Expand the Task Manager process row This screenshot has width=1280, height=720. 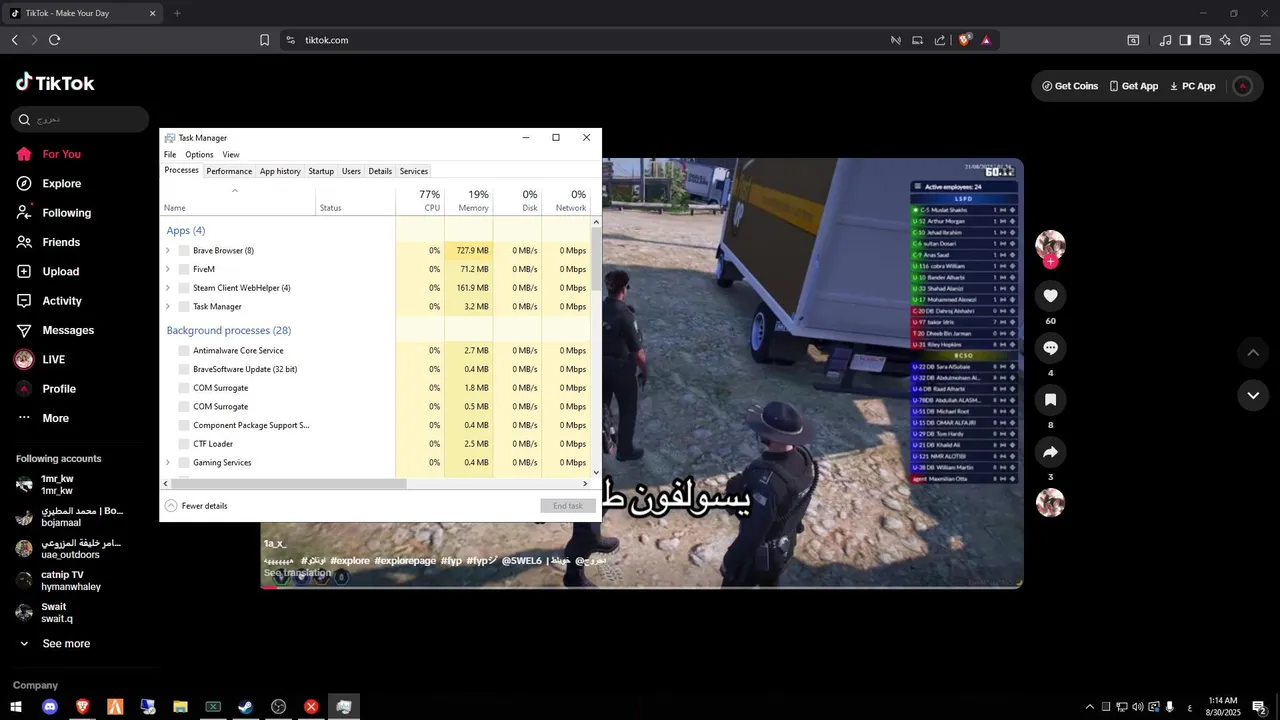click(168, 307)
